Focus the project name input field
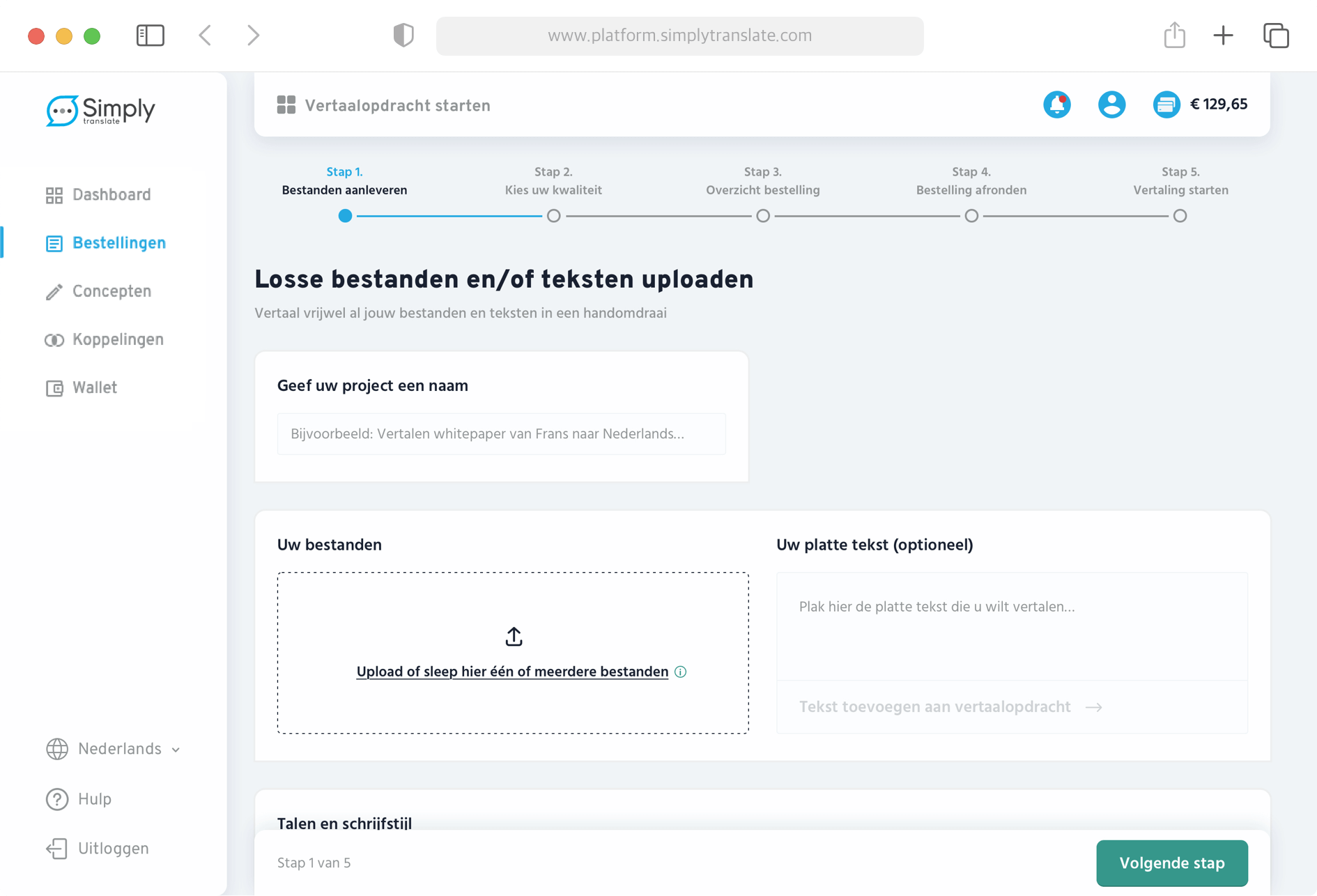Viewport: 1317px width, 896px height. pos(502,434)
